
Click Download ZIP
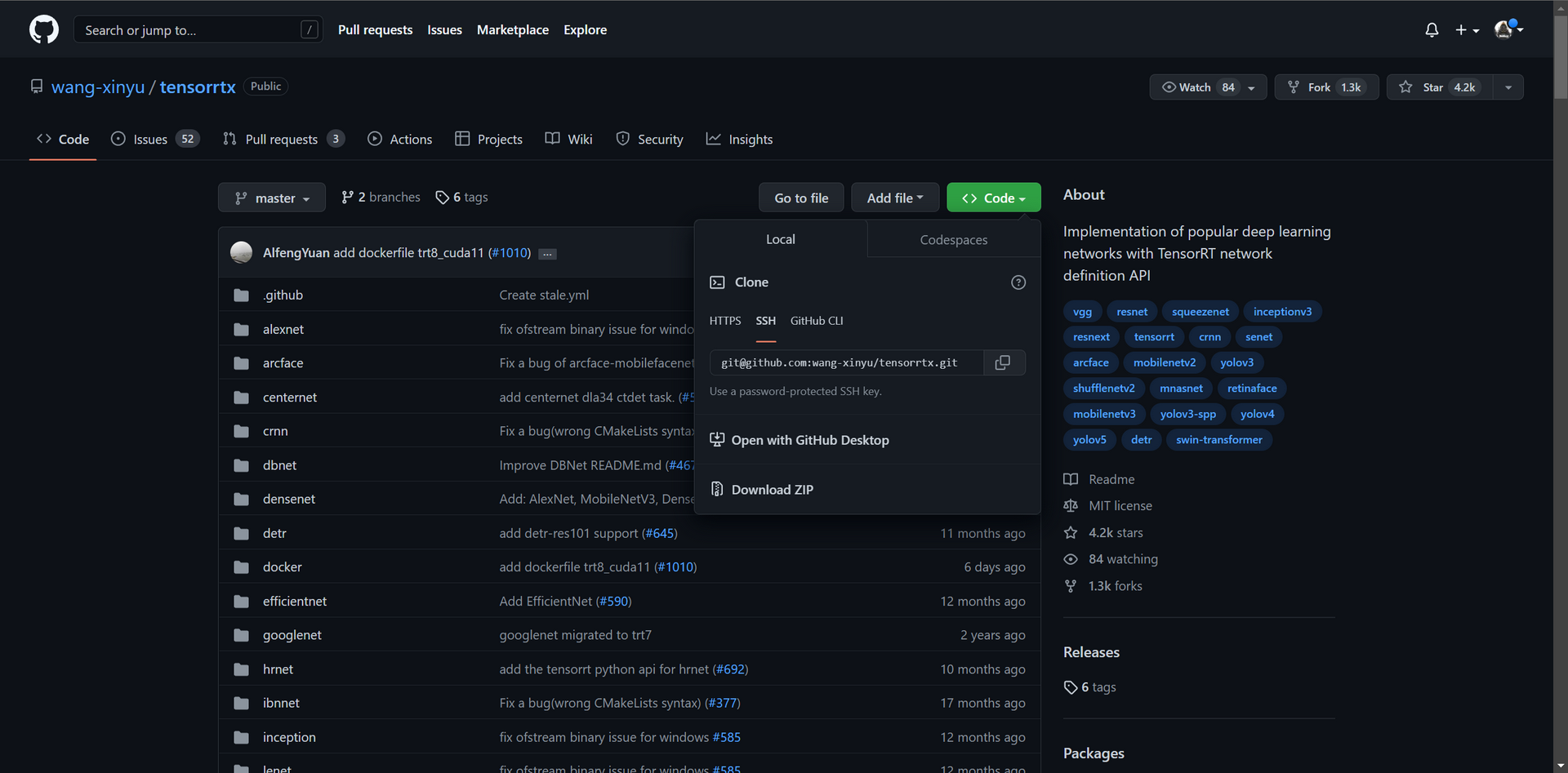click(x=773, y=489)
